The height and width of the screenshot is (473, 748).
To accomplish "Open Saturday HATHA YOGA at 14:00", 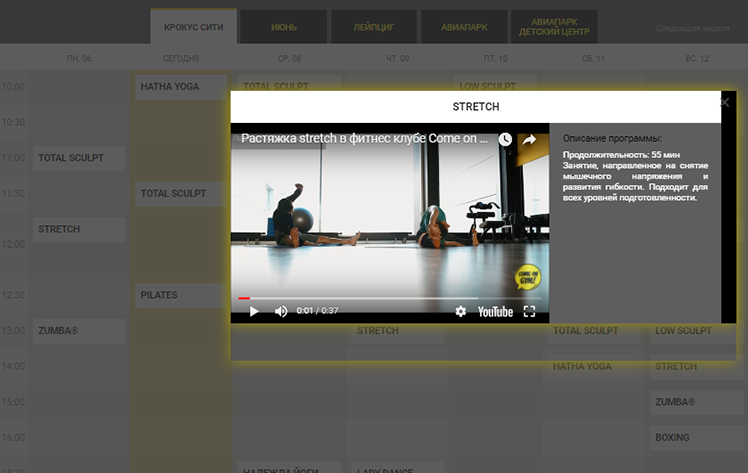I will [593, 367].
